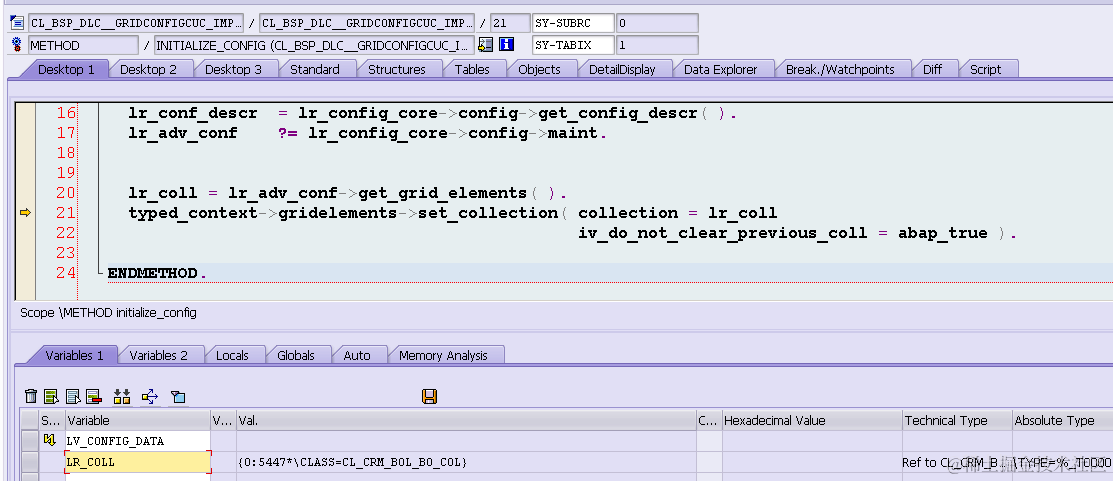This screenshot has width=1113, height=481.
Task: Click the blue info icon next to INITIALIZE_CONFIG
Action: pyautogui.click(x=506, y=45)
